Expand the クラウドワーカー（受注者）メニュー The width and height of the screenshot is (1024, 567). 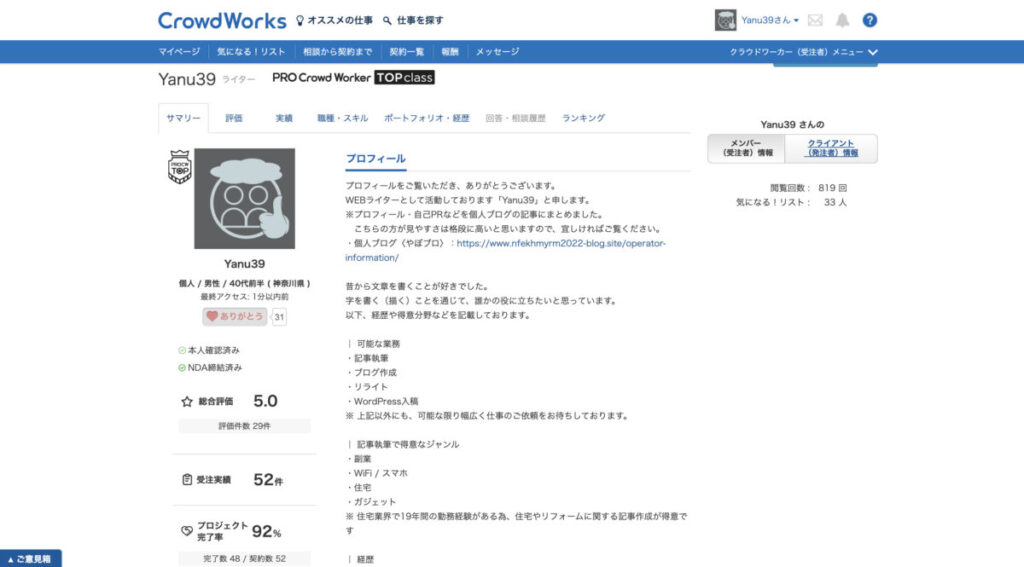click(803, 52)
